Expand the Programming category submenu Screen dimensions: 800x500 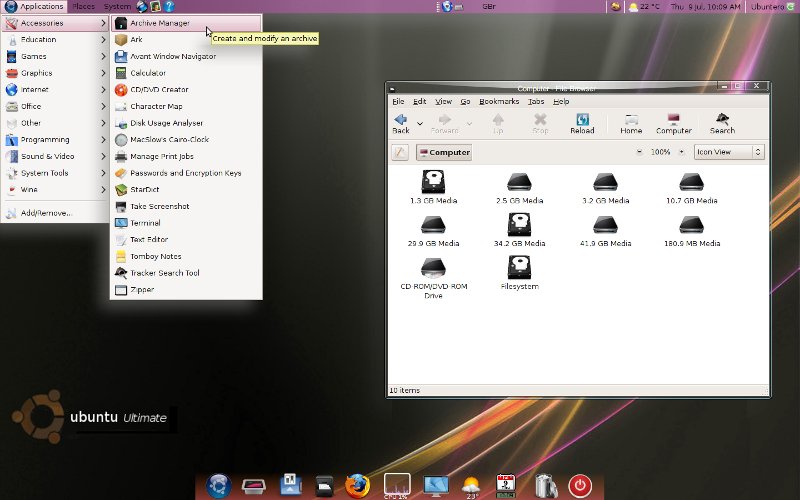pos(55,139)
